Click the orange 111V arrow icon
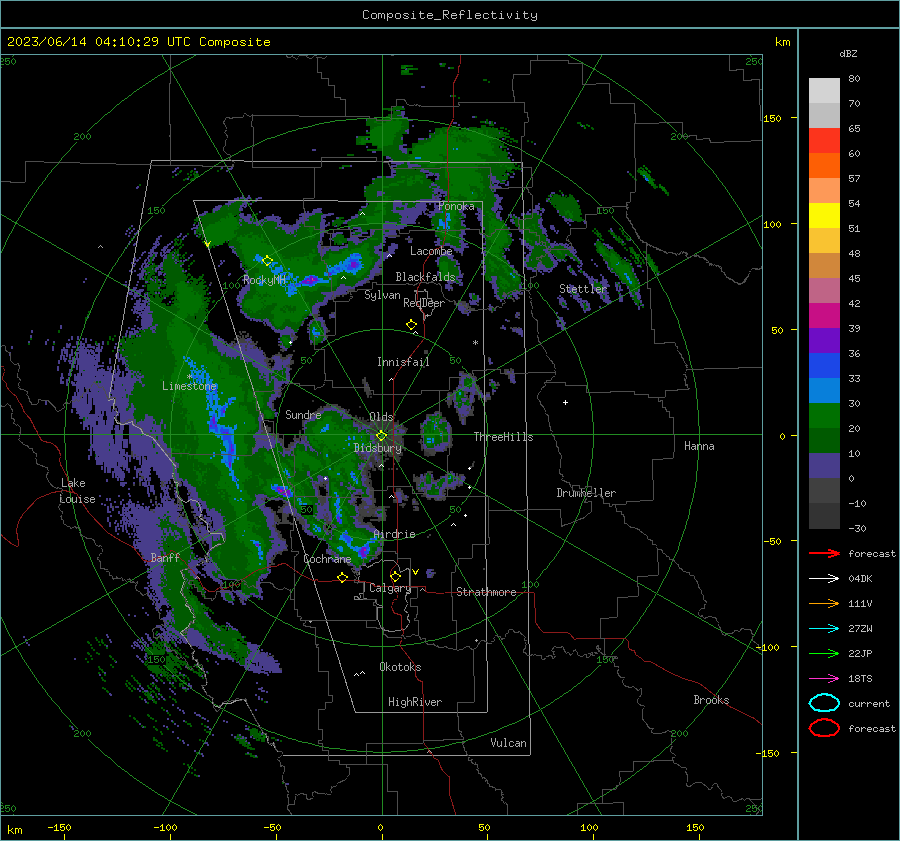 coord(824,603)
